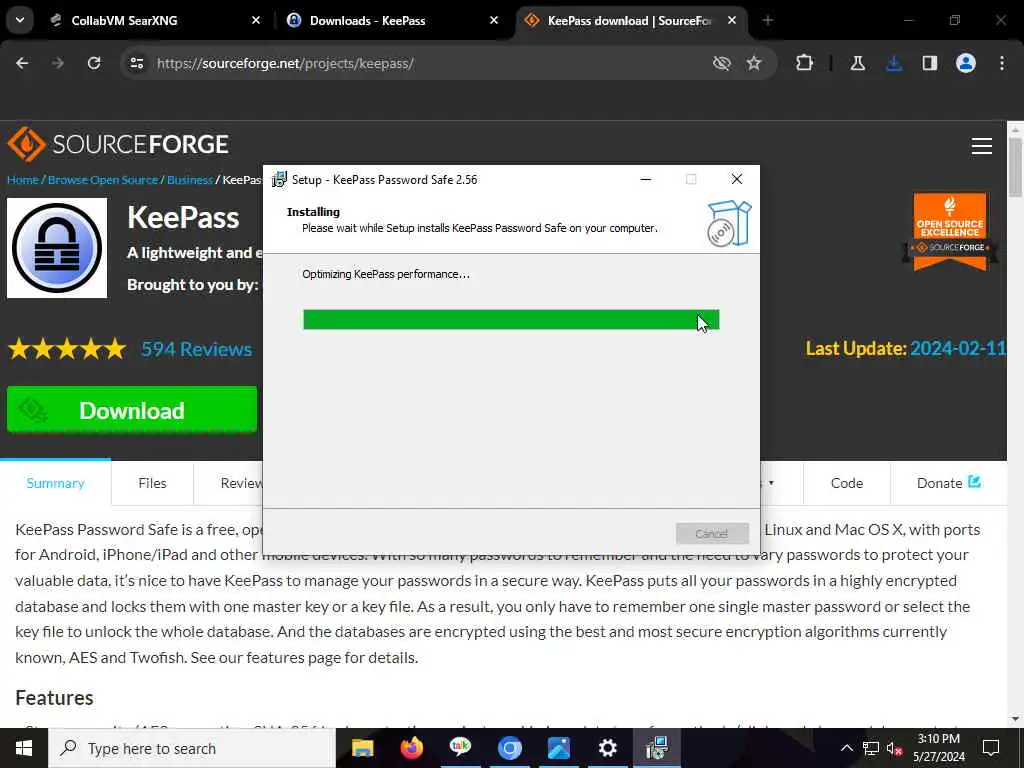Open the notification center icon

(x=991, y=748)
